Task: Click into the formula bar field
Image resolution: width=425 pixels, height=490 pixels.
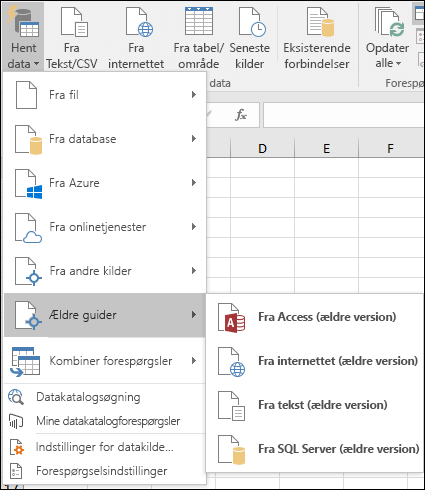Action: click(x=343, y=115)
